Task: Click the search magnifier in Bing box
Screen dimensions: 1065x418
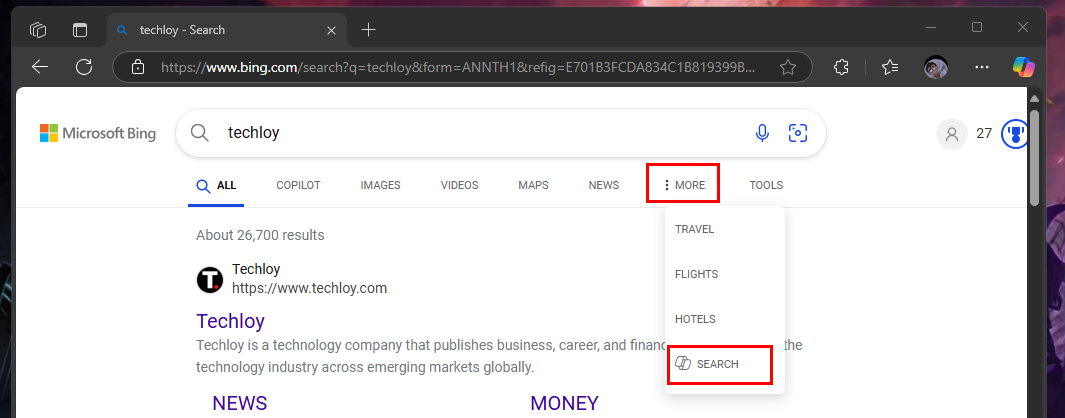Action: point(200,133)
